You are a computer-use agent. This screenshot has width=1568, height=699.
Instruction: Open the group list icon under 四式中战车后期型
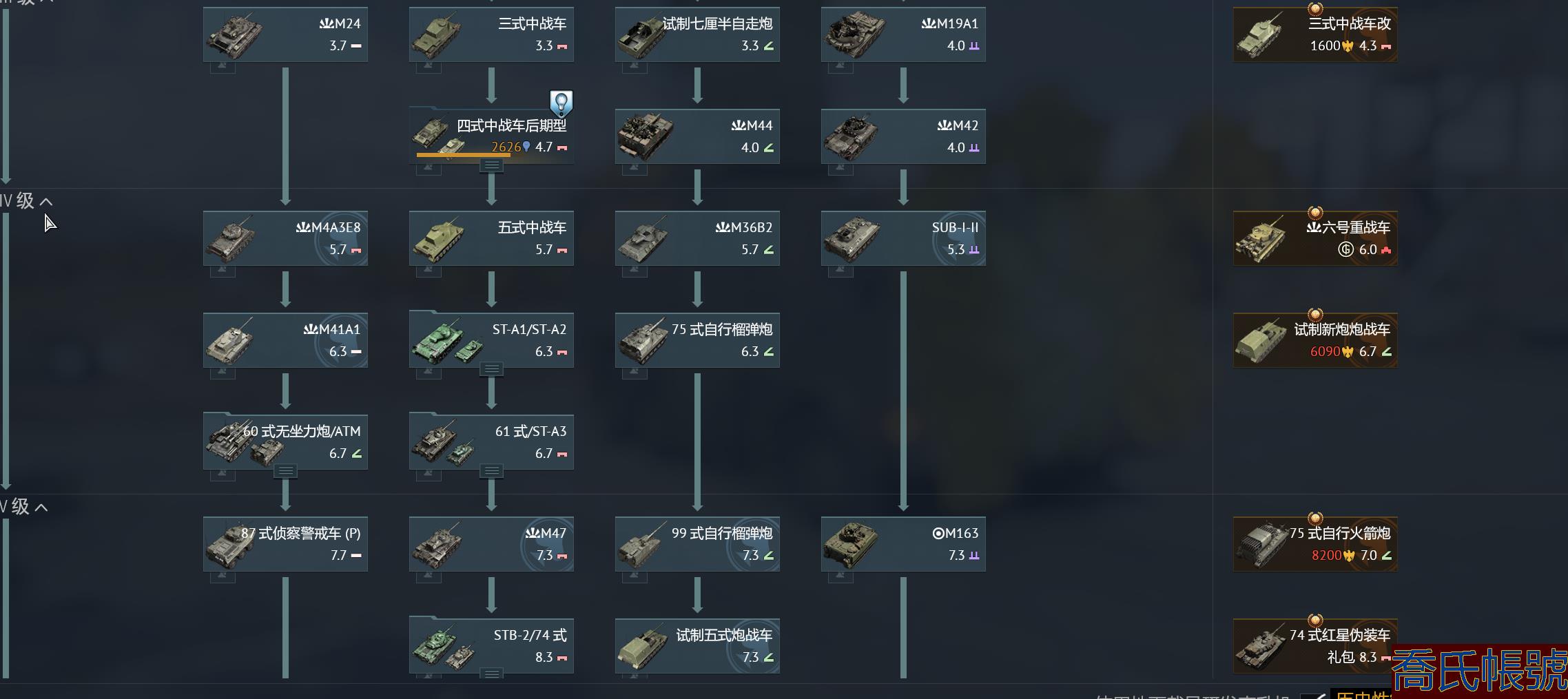[491, 165]
